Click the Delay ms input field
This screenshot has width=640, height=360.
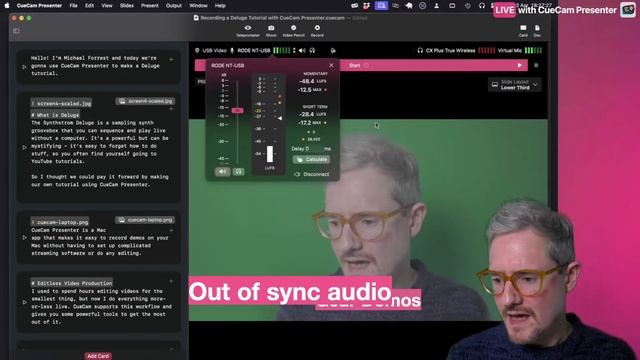click(x=314, y=149)
